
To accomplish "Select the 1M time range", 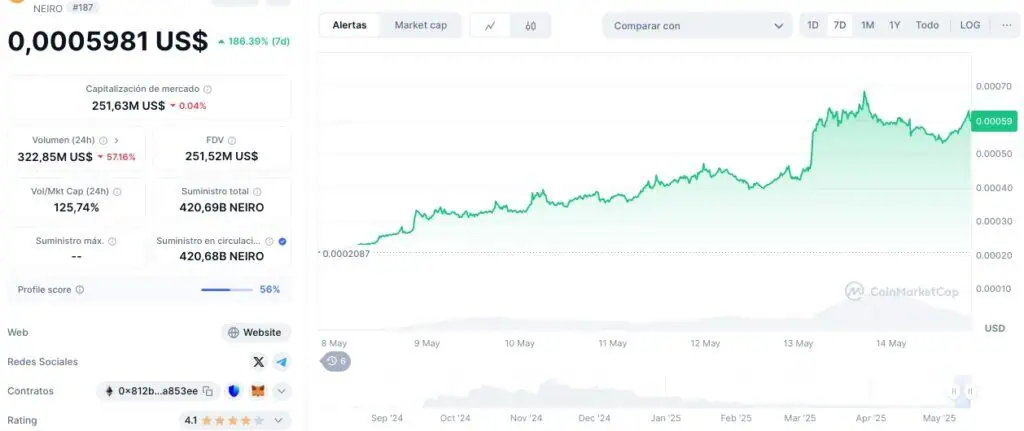I will click(x=867, y=25).
